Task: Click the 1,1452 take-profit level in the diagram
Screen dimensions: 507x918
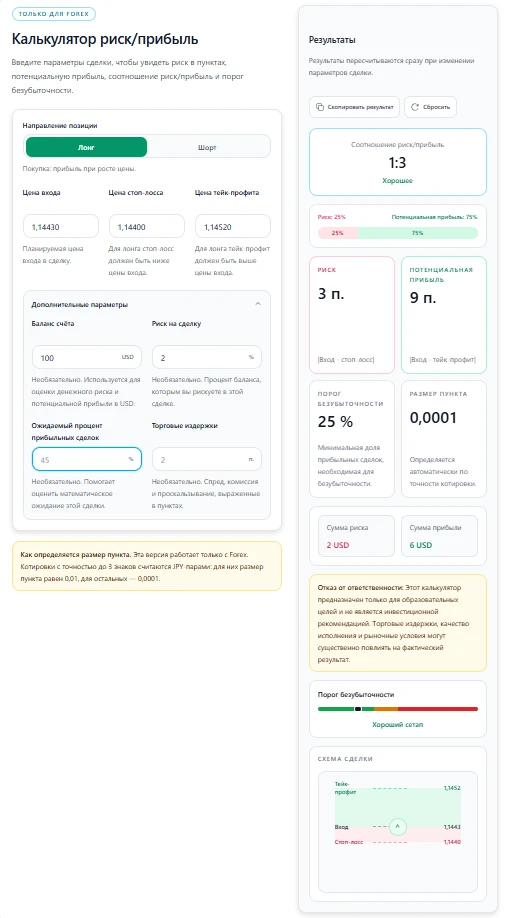Action: 452,788
